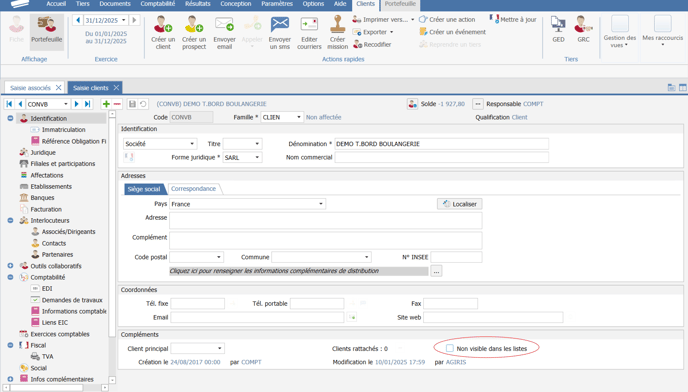This screenshot has height=392, width=688.
Task: Click the Créer un prospect icon
Action: click(194, 24)
